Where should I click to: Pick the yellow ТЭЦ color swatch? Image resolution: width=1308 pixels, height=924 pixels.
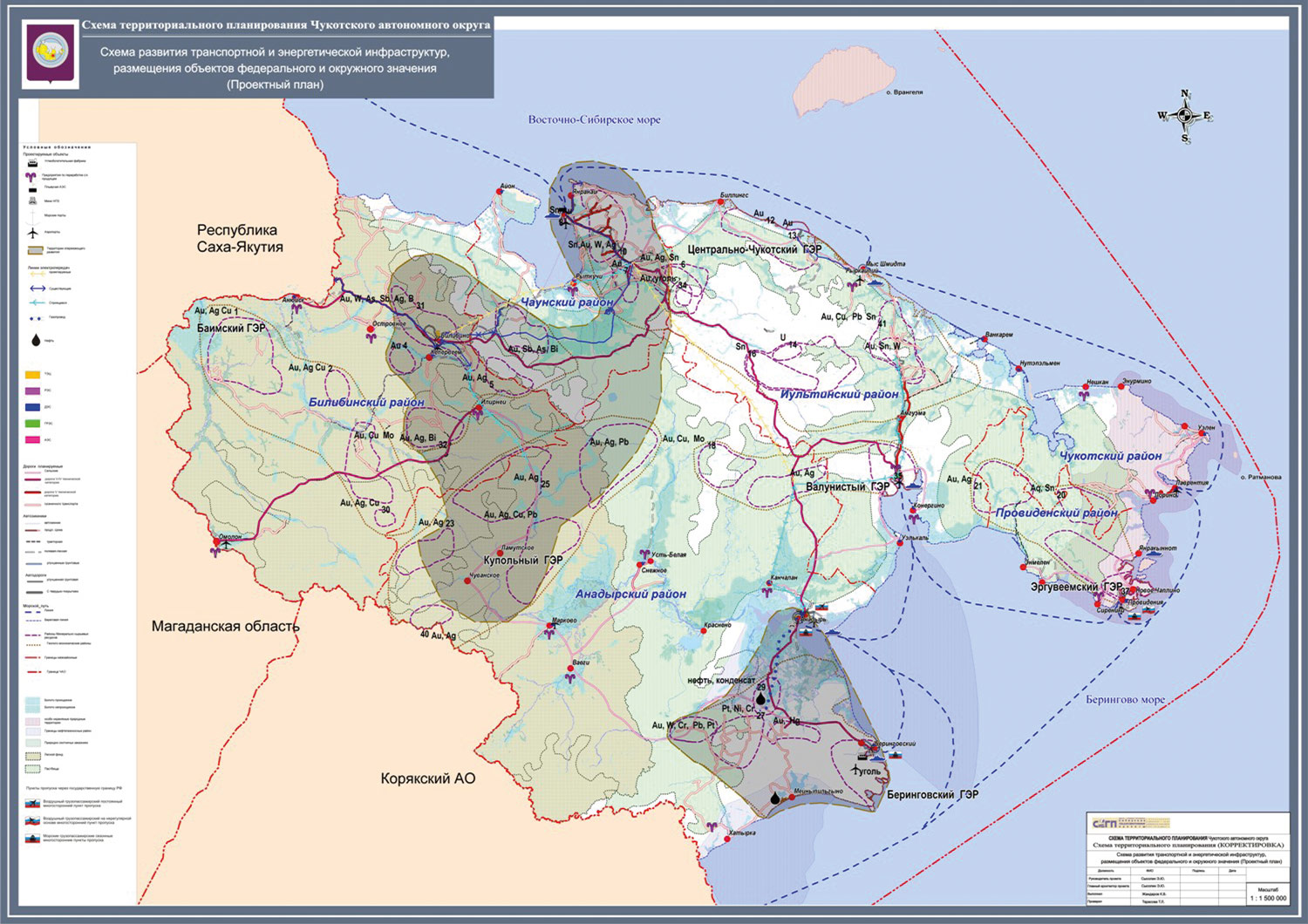coord(32,374)
